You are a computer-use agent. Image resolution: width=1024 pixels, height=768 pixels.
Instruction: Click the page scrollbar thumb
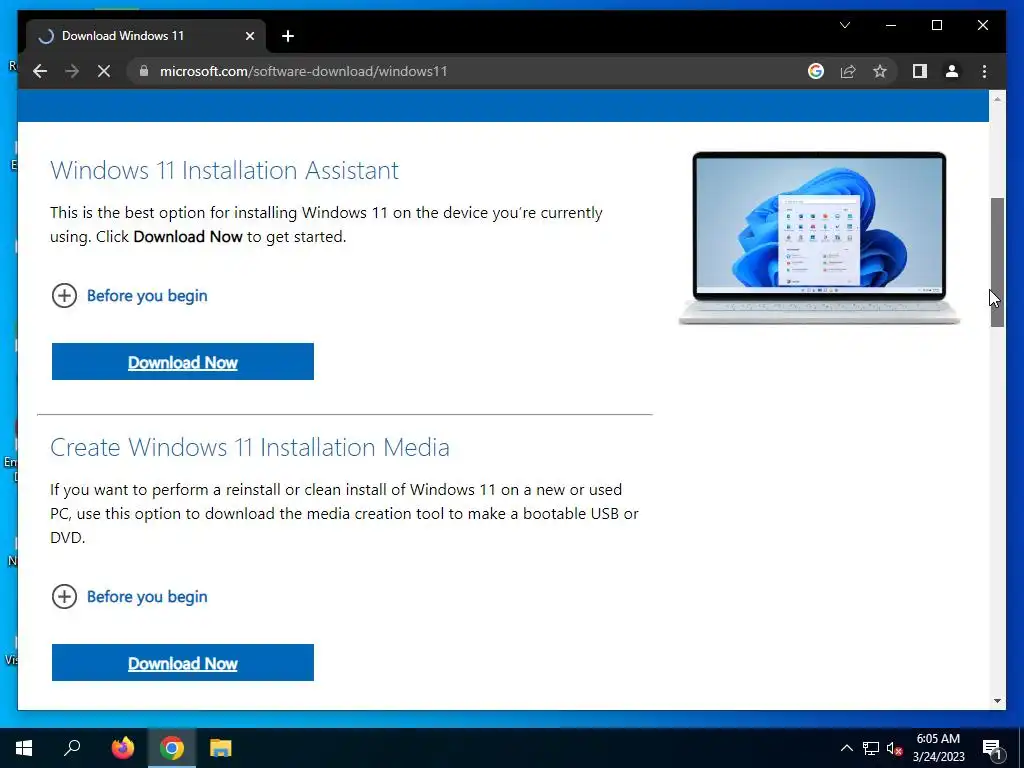click(997, 263)
